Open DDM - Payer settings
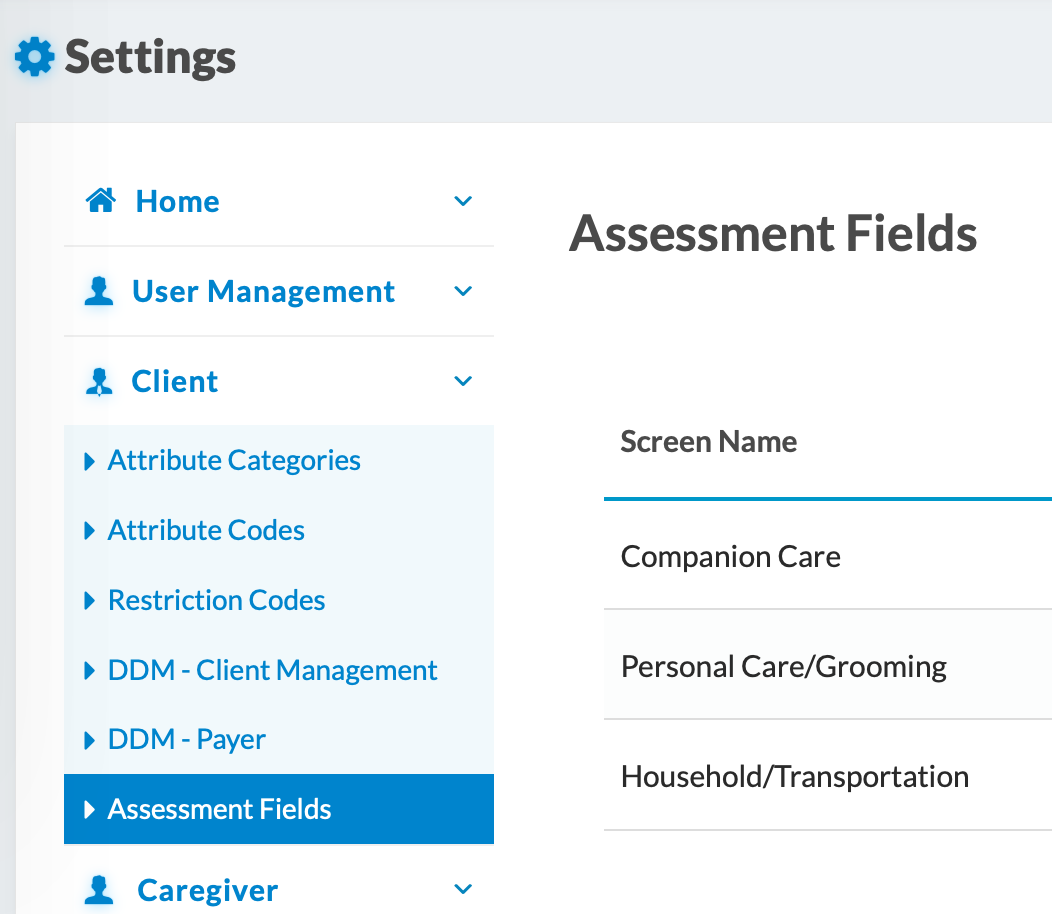This screenshot has width=1052, height=914. [x=186, y=741]
